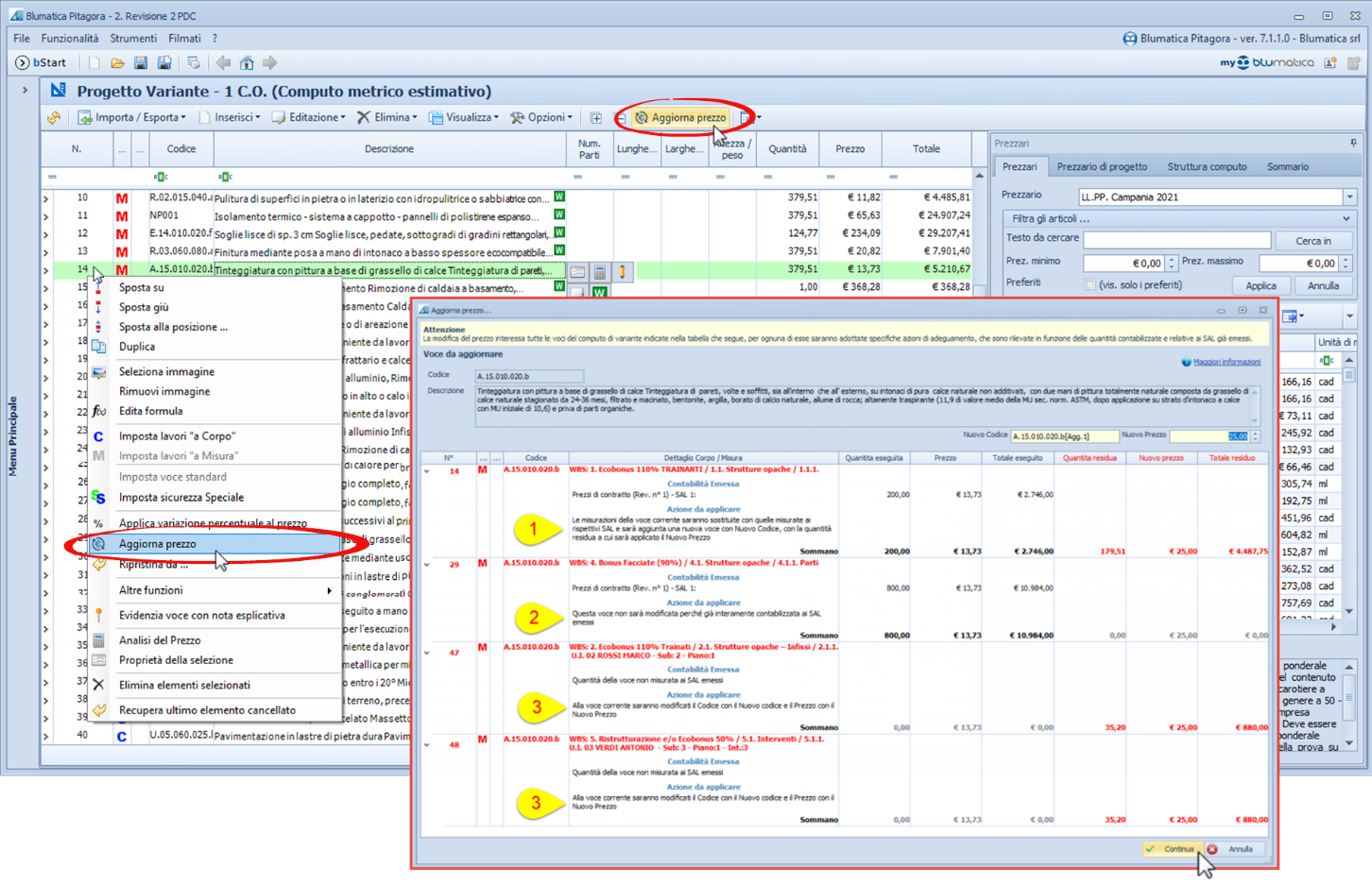Click the Continua button in the dialog
Image resolution: width=1372 pixels, height=885 pixels.
click(x=1172, y=849)
